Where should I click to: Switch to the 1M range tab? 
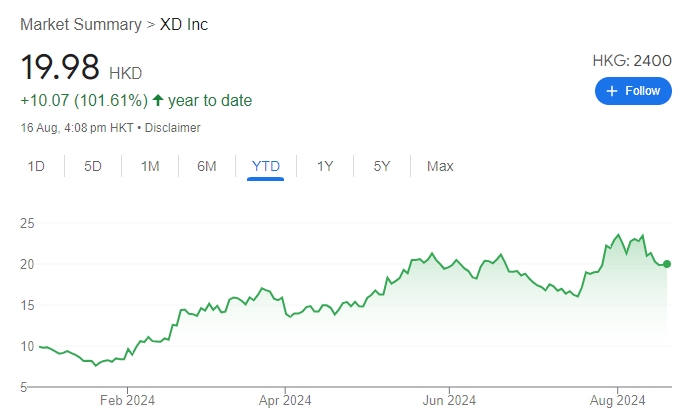[x=150, y=166]
